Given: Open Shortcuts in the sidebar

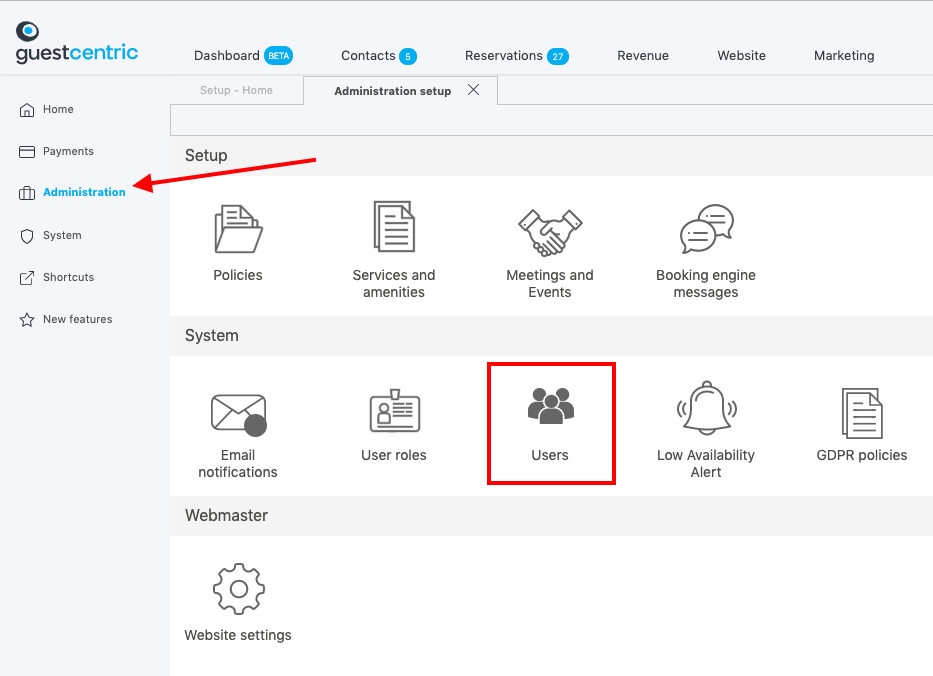Looking at the screenshot, I should pyautogui.click(x=68, y=277).
